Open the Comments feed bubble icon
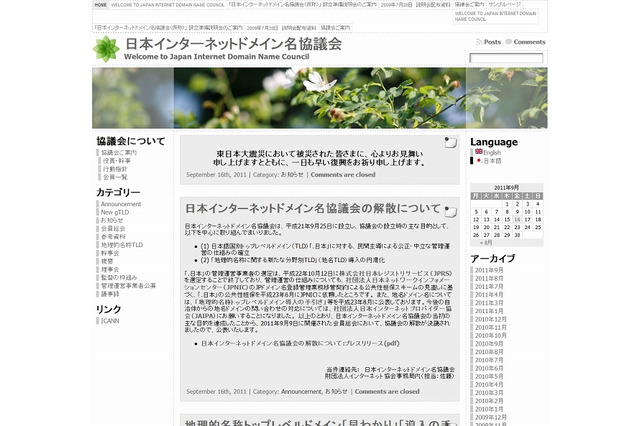 pos(508,42)
